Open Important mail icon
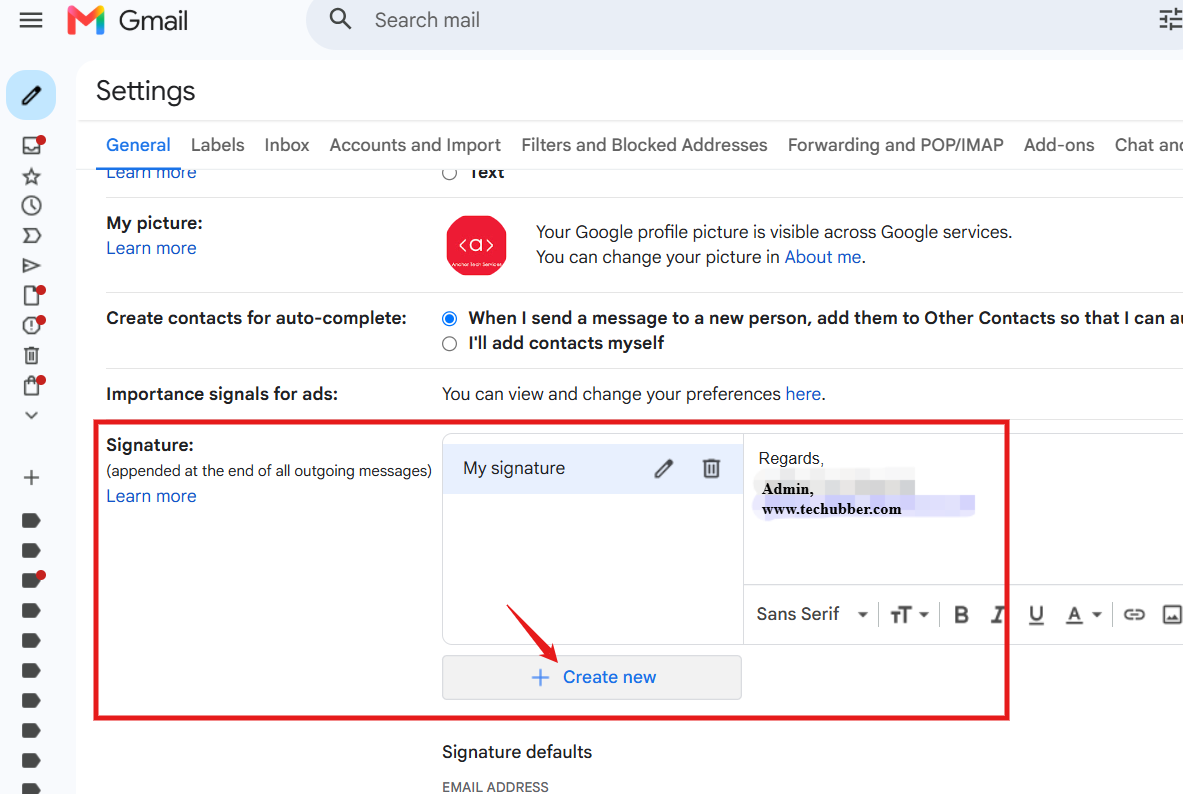Image resolution: width=1183 pixels, height=794 pixels. (x=31, y=235)
